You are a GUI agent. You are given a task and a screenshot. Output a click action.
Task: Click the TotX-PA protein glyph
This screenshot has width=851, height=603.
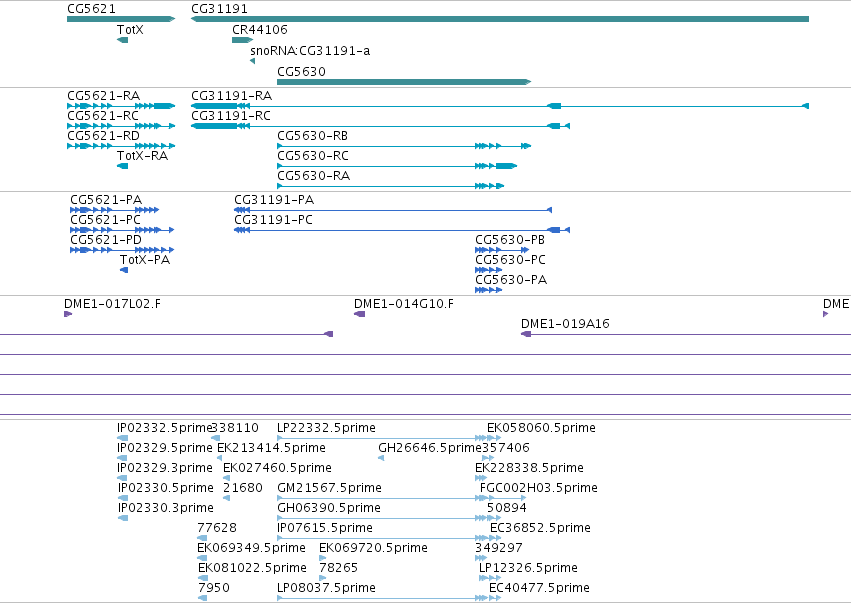coord(124,270)
